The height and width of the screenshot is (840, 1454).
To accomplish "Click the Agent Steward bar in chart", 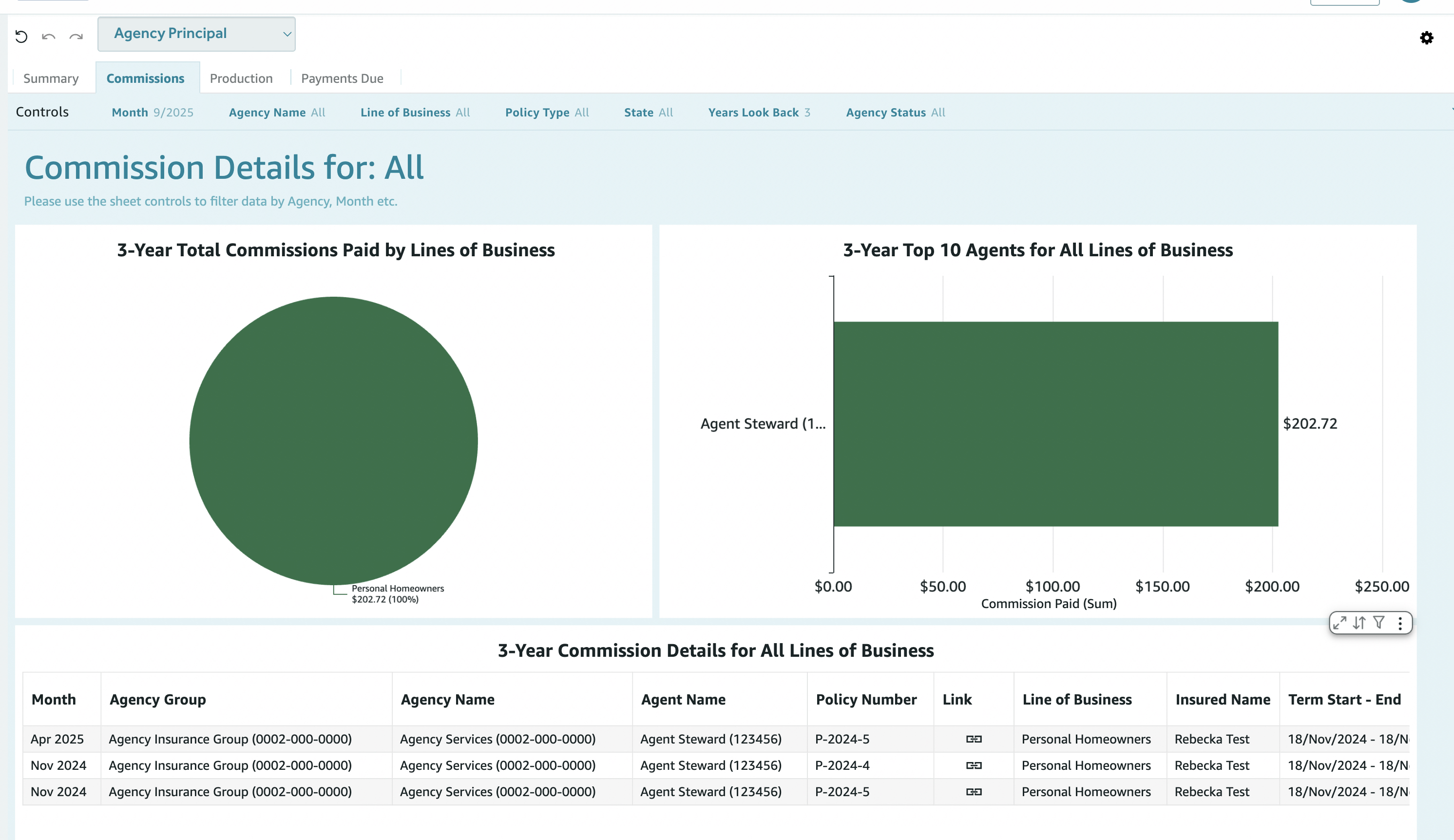I will [x=1055, y=423].
